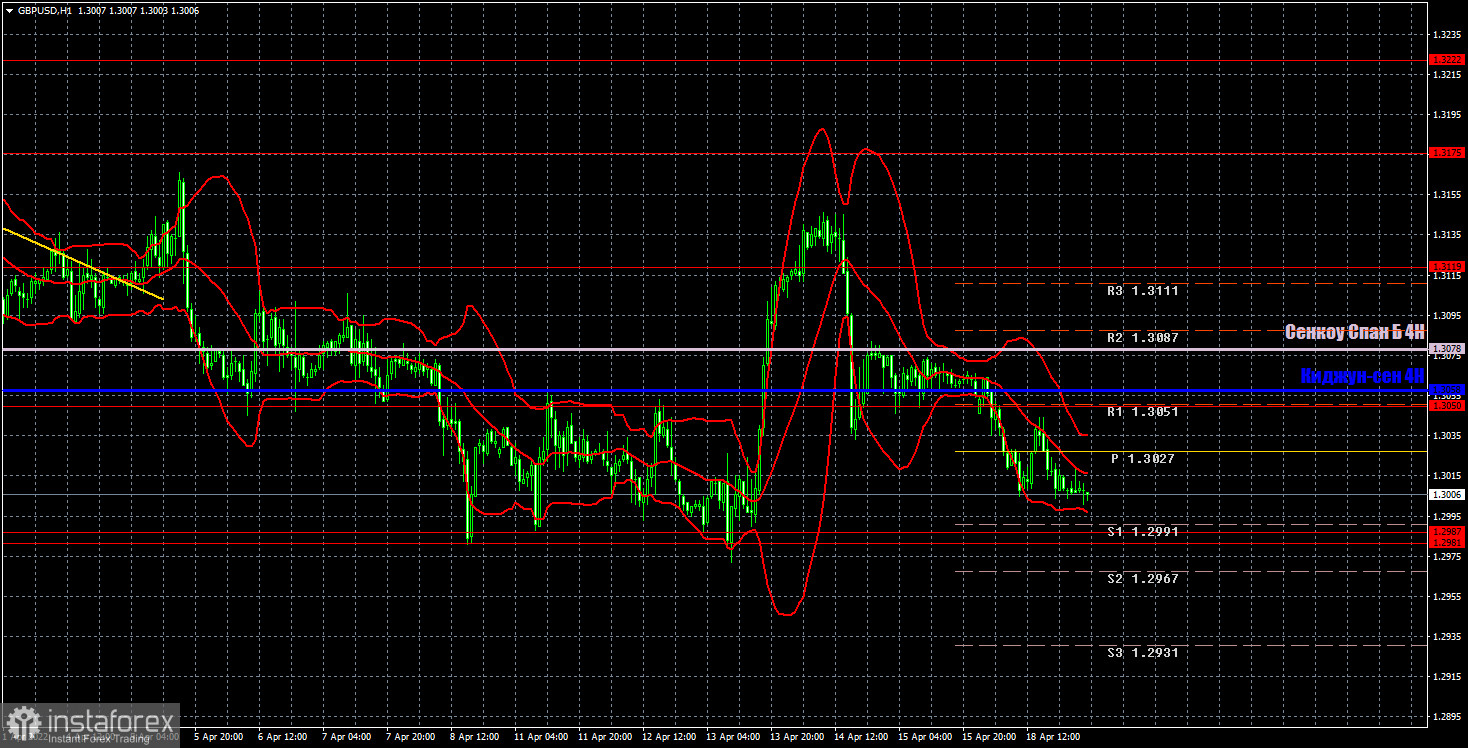This screenshot has height=748, width=1468.
Task: Click the instaforex logo
Action: (x=91, y=724)
